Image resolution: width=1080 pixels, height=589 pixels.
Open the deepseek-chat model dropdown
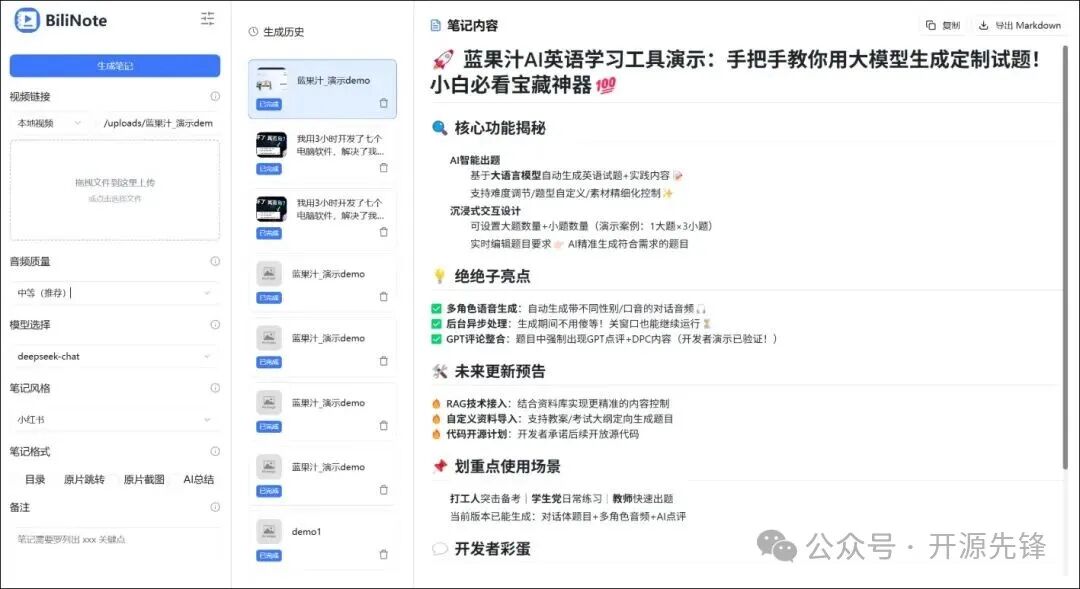[x=113, y=355]
